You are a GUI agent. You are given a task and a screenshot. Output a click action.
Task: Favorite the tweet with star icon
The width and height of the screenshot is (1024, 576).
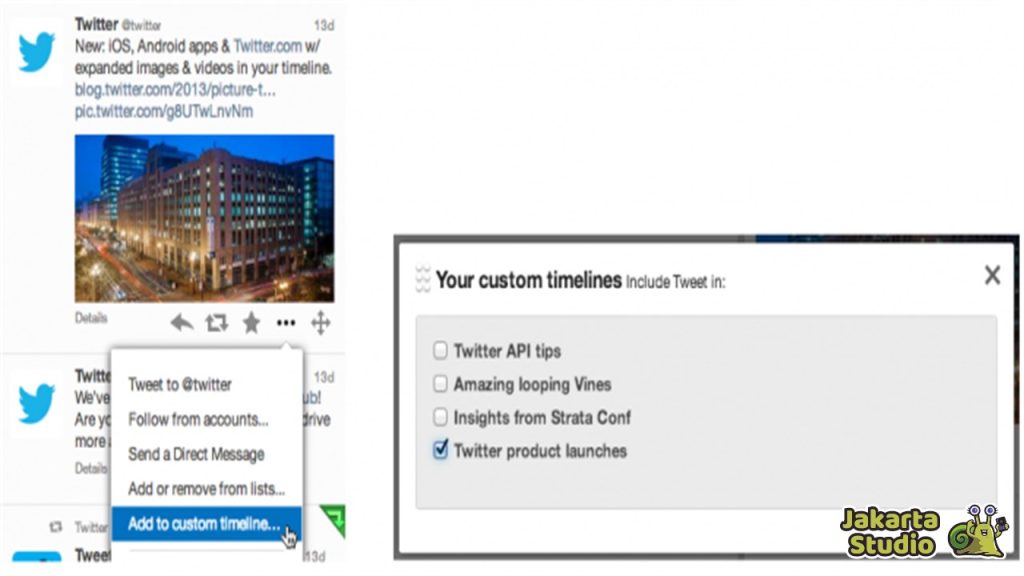(x=251, y=323)
